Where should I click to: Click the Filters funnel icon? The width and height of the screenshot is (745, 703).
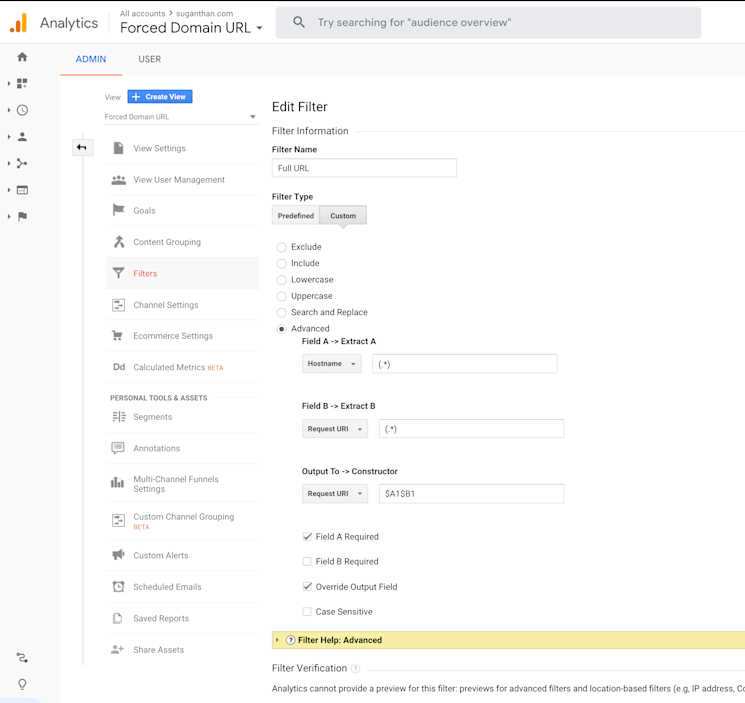[x=118, y=273]
